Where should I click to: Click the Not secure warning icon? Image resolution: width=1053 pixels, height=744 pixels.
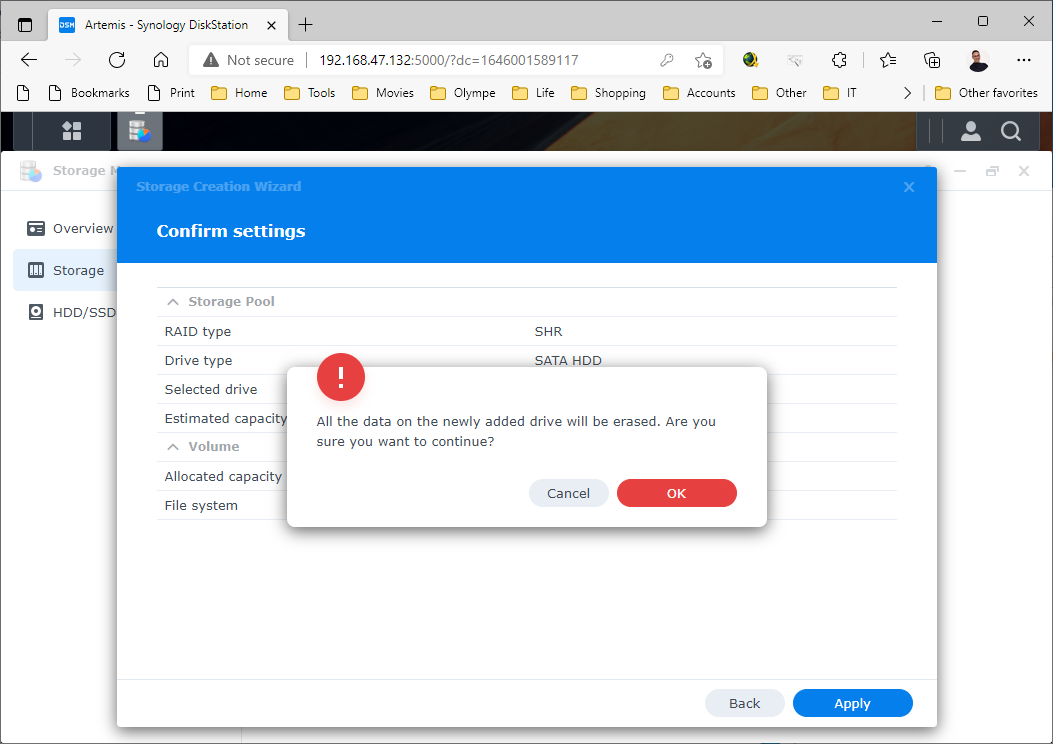[x=211, y=60]
